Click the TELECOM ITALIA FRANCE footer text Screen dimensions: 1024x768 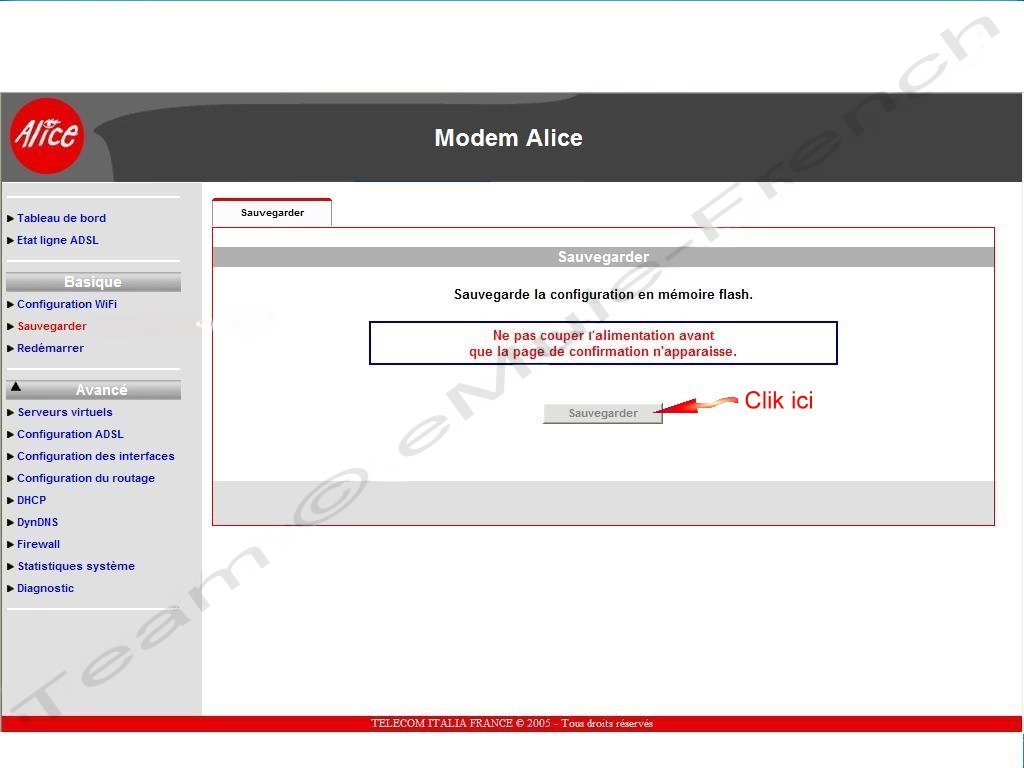point(511,724)
